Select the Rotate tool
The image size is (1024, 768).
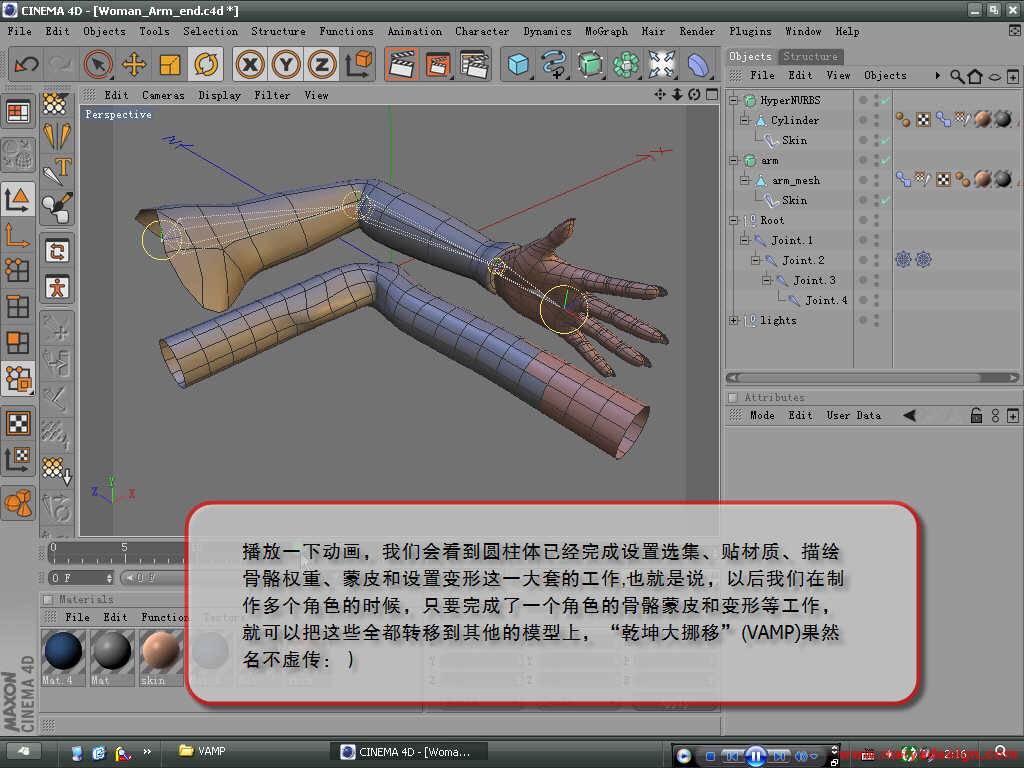(x=206, y=64)
